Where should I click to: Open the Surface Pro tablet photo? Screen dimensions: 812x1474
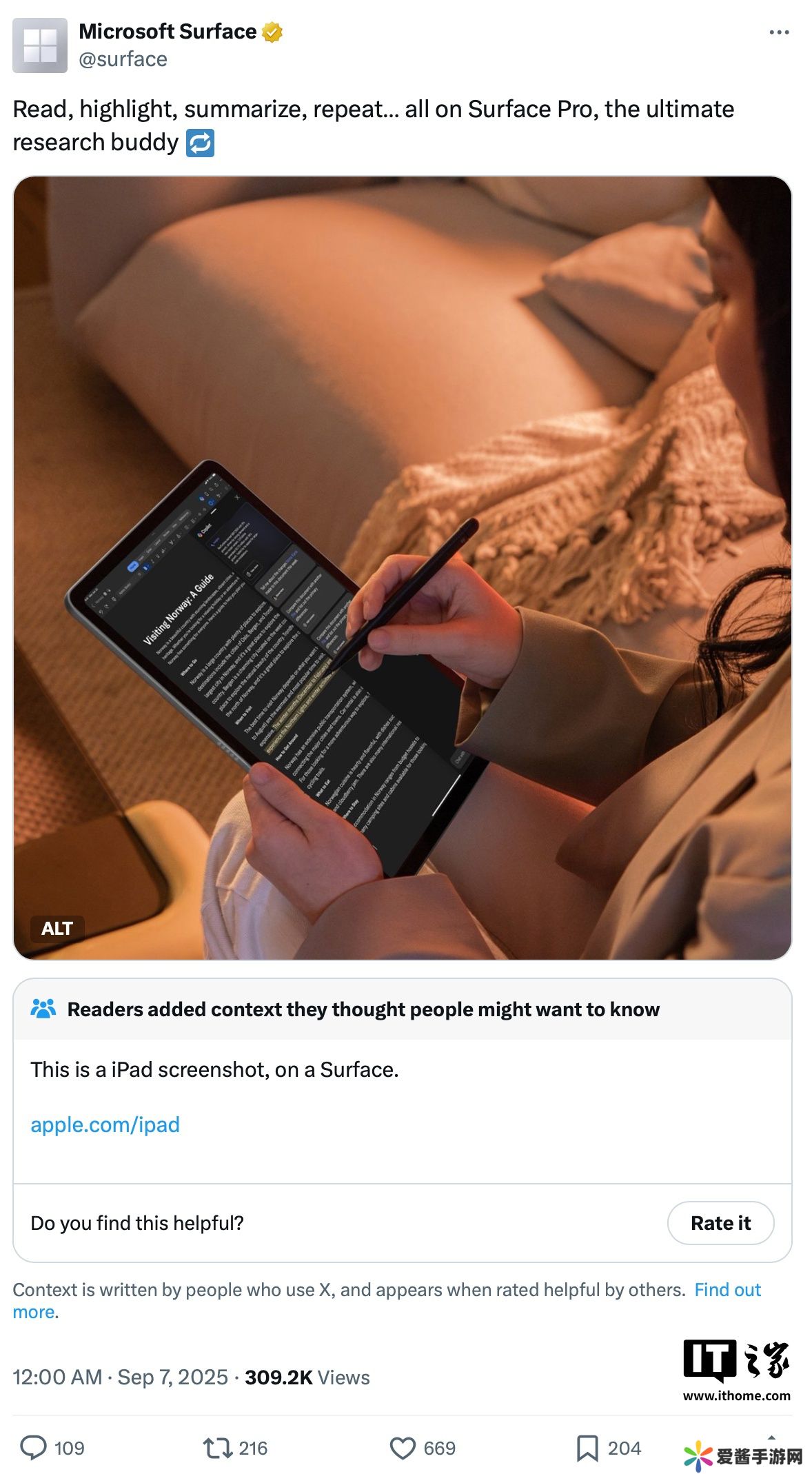tap(403, 567)
